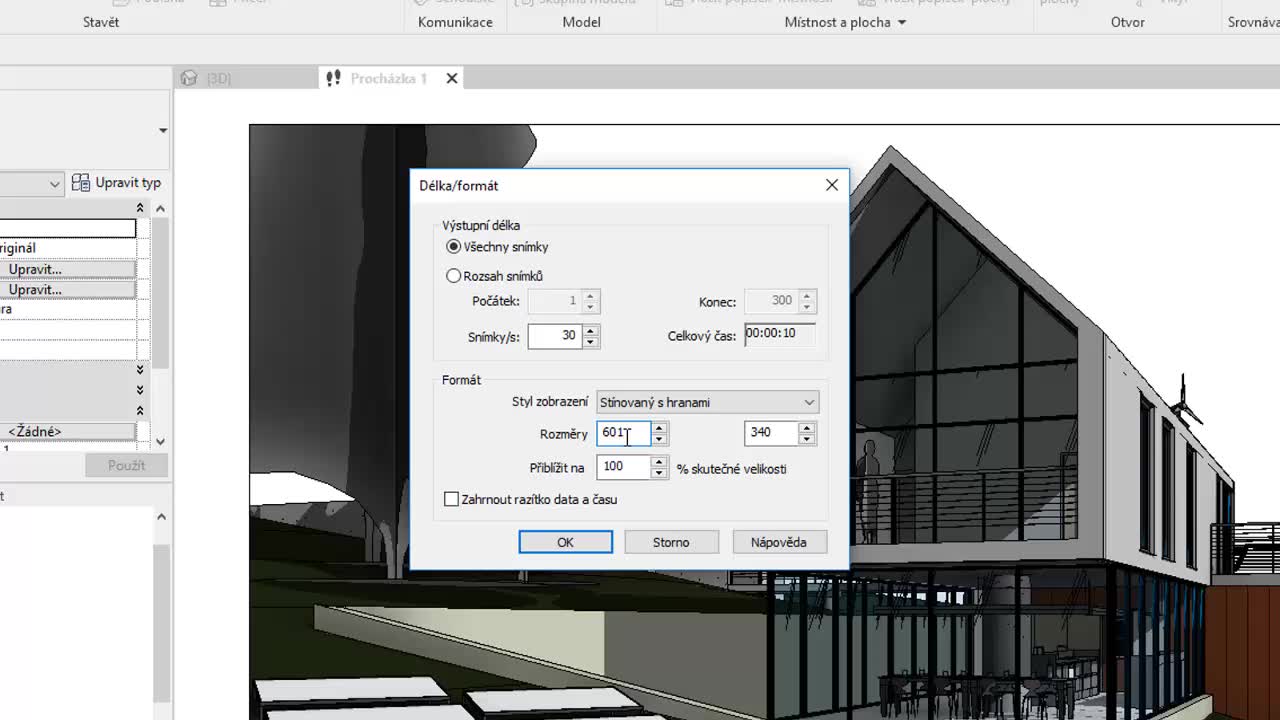Screen dimensions: 1280x720
Task: Click the Project Browser scrollbar up arrow
Action: click(x=161, y=516)
